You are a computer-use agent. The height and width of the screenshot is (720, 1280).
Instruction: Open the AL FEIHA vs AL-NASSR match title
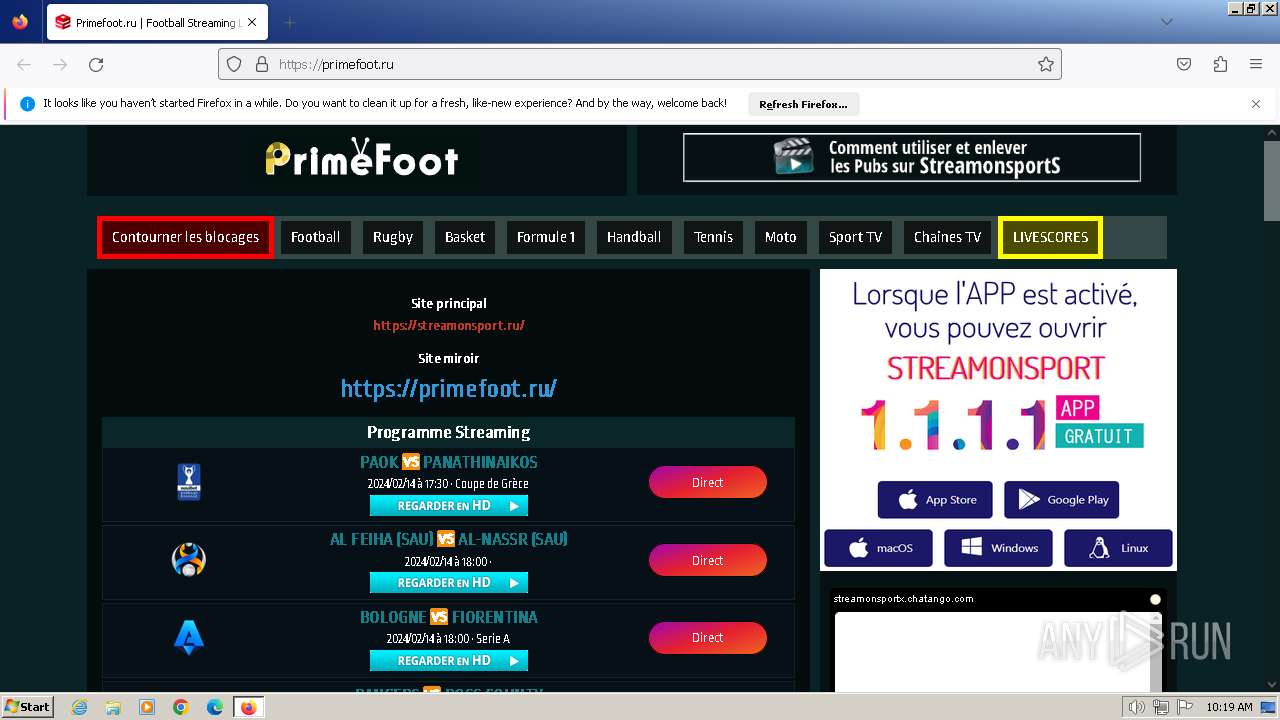pyautogui.click(x=449, y=539)
